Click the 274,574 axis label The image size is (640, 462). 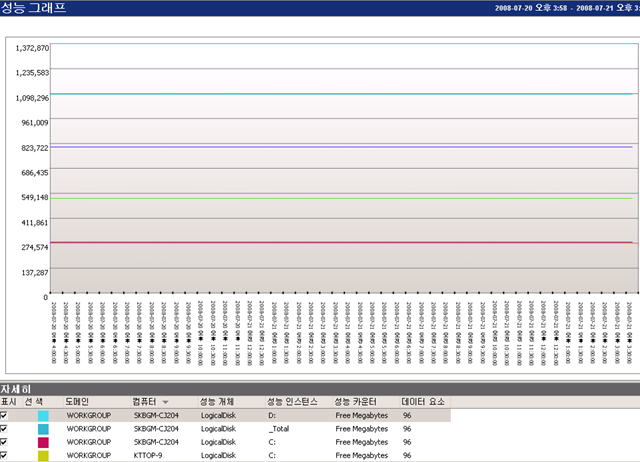pyautogui.click(x=35, y=247)
